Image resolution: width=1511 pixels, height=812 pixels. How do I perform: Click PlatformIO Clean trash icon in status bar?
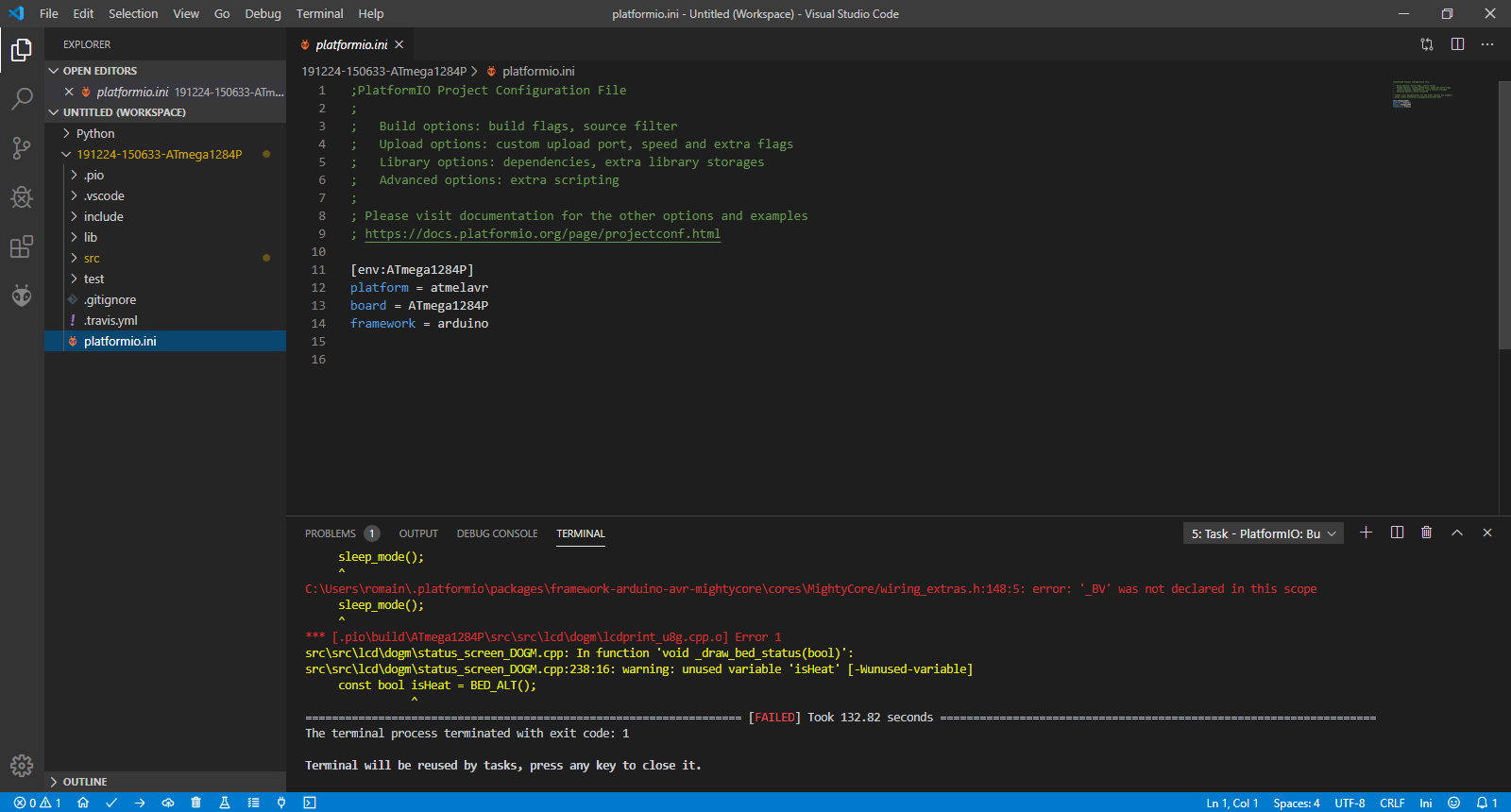196,803
